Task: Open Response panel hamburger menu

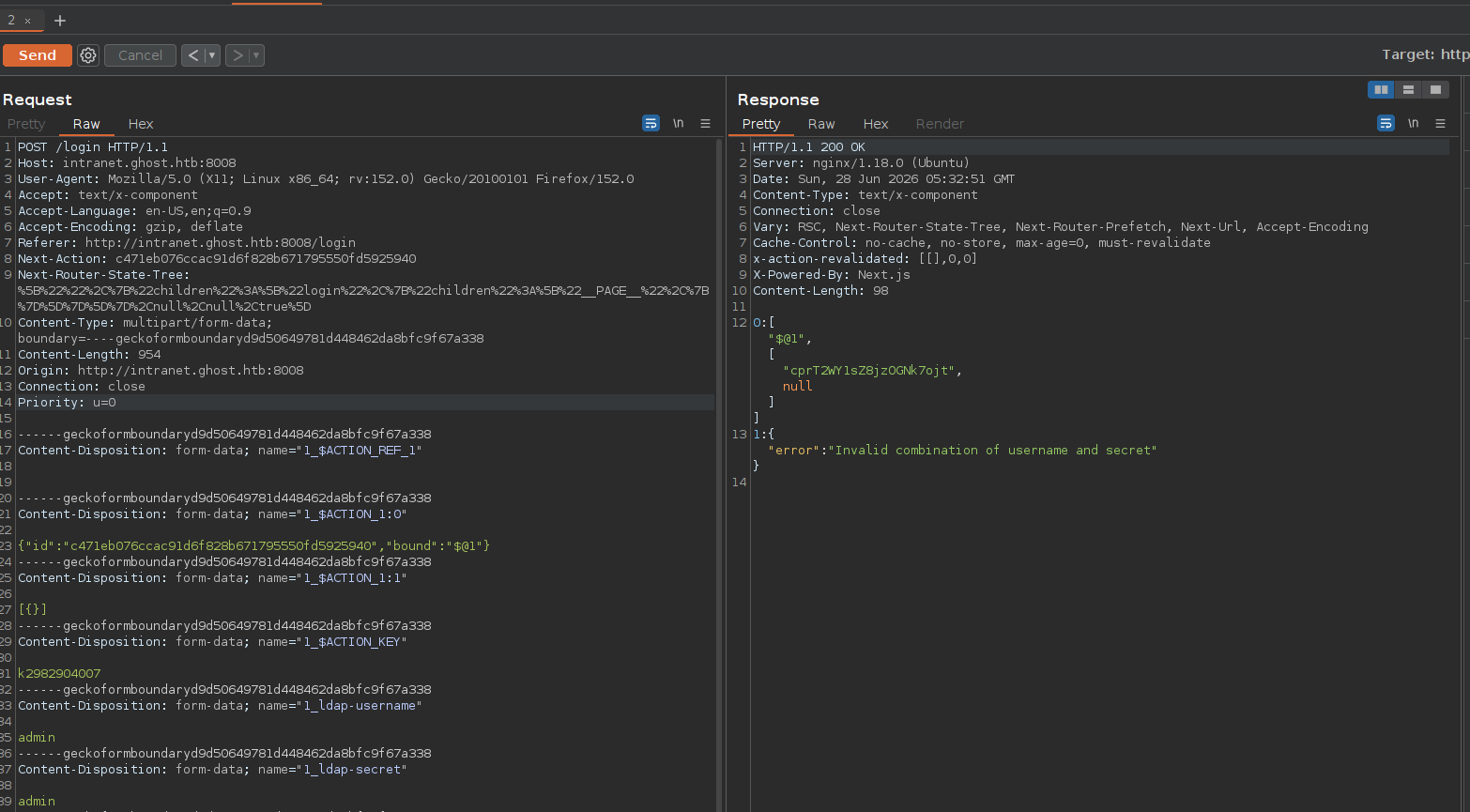Action: pyautogui.click(x=1440, y=123)
